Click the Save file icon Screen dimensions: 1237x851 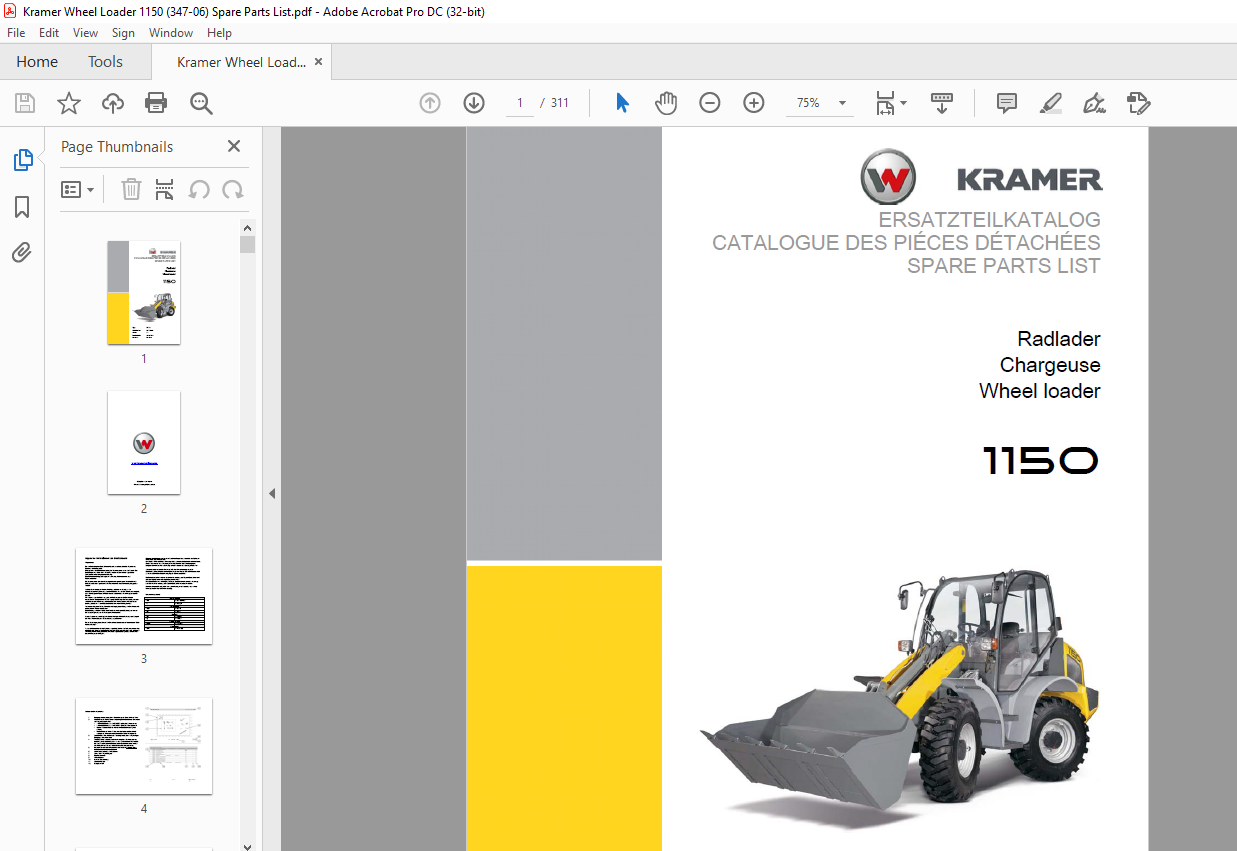pos(25,103)
